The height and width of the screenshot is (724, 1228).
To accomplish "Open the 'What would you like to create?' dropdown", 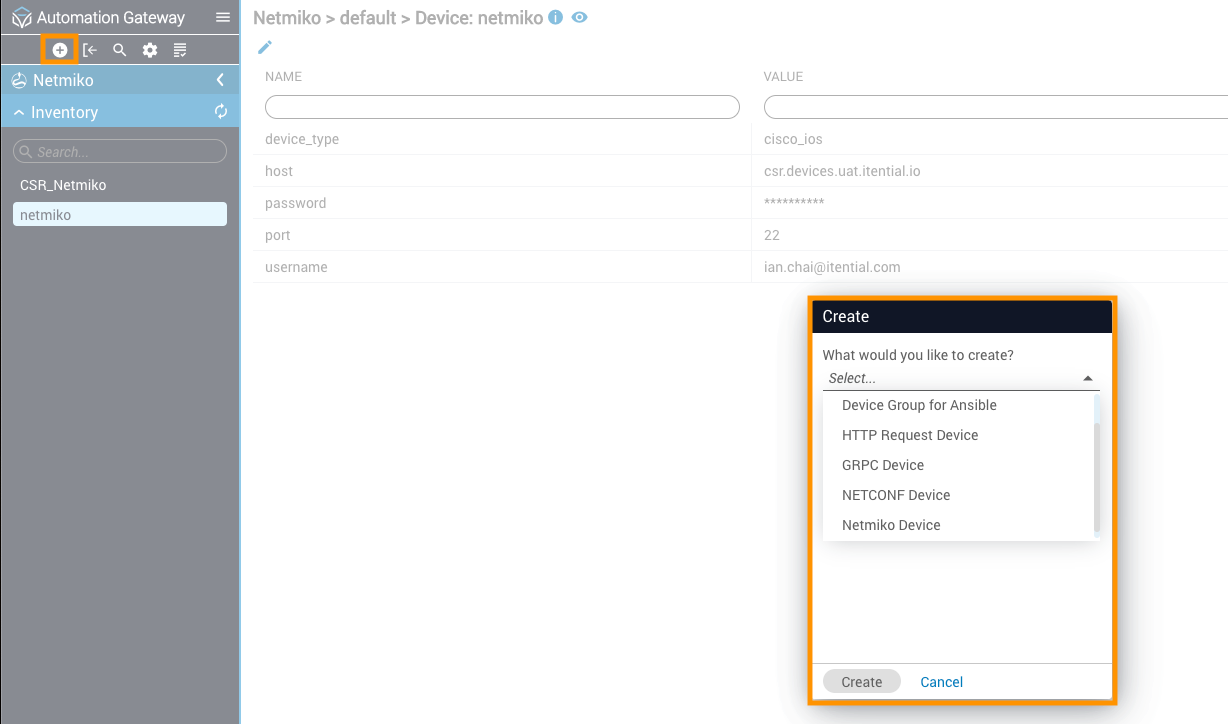I will pos(960,379).
